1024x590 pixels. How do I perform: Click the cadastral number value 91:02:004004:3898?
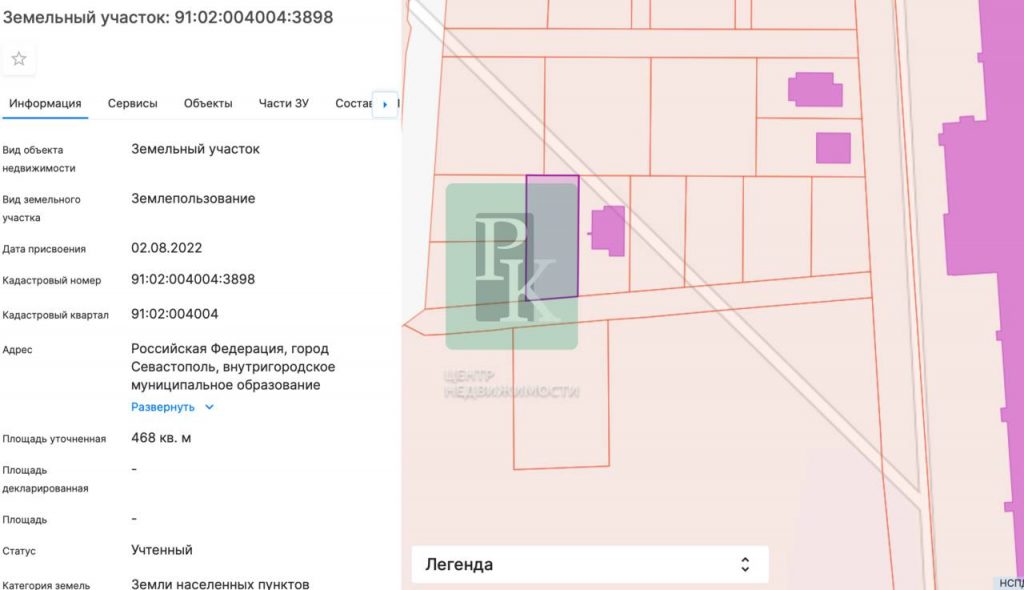(193, 279)
